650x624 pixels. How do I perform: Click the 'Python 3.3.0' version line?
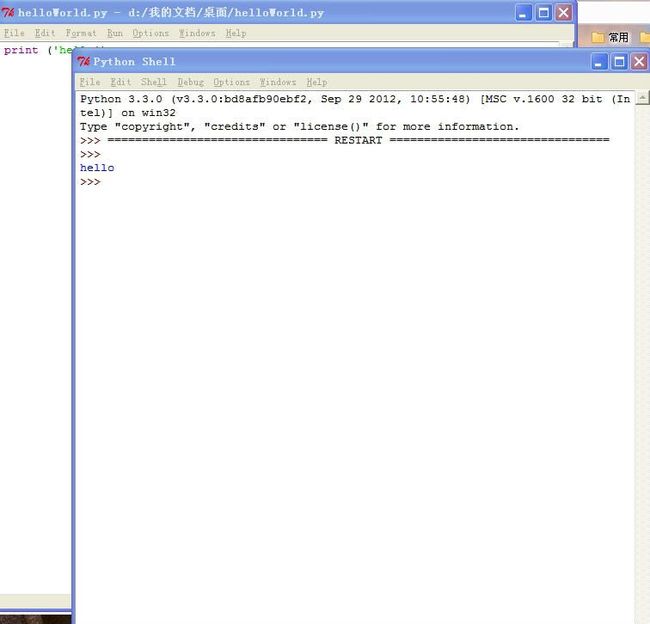pyautogui.click(x=355, y=99)
